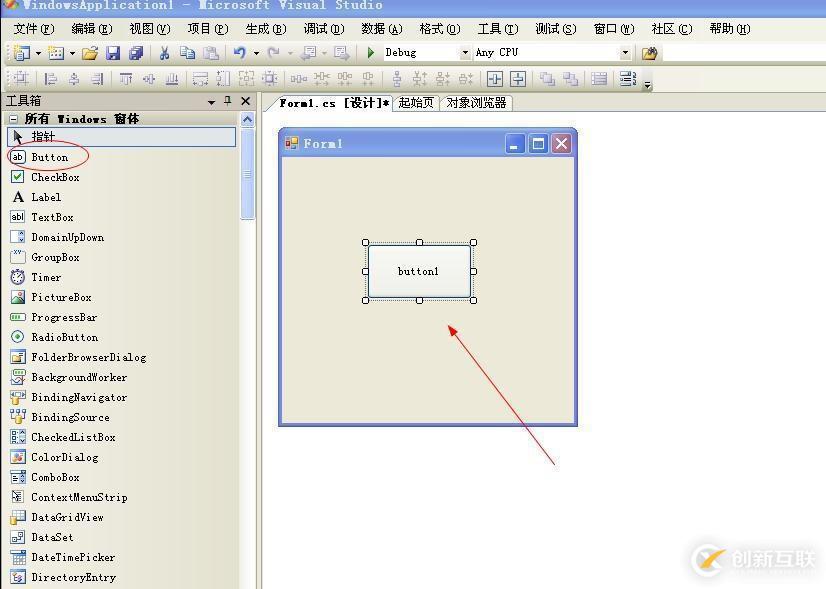Click the Open File folder icon
The height and width of the screenshot is (589, 826).
point(90,53)
